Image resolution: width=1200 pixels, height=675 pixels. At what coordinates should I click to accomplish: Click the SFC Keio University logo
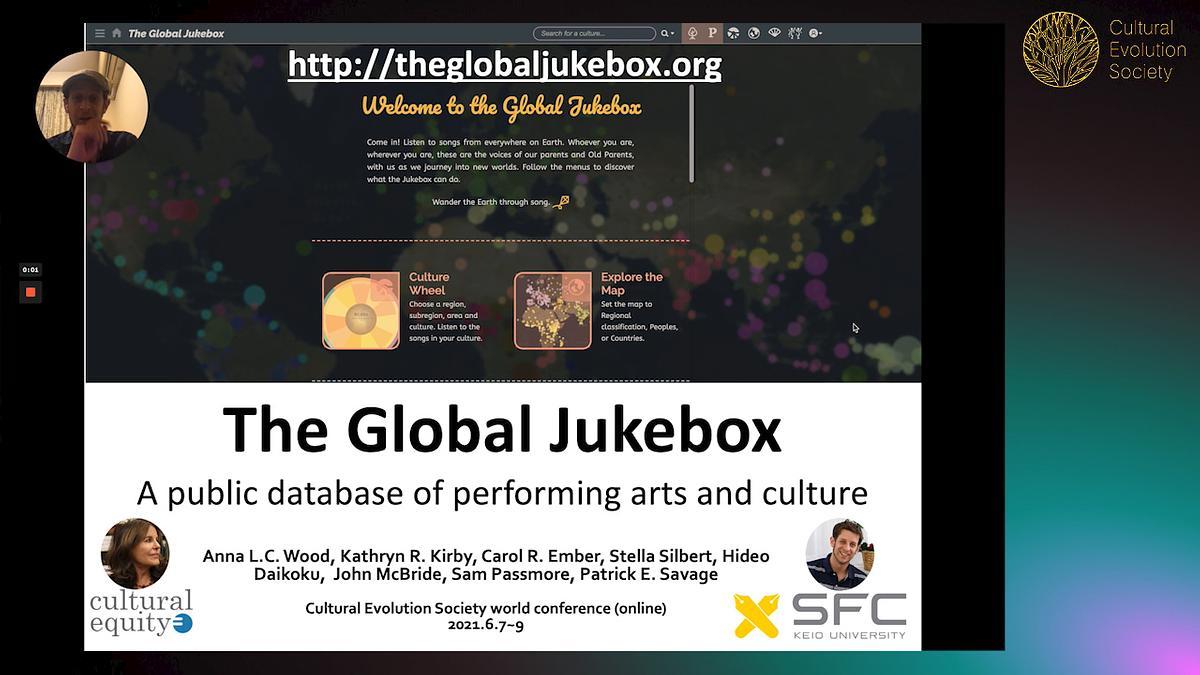820,615
